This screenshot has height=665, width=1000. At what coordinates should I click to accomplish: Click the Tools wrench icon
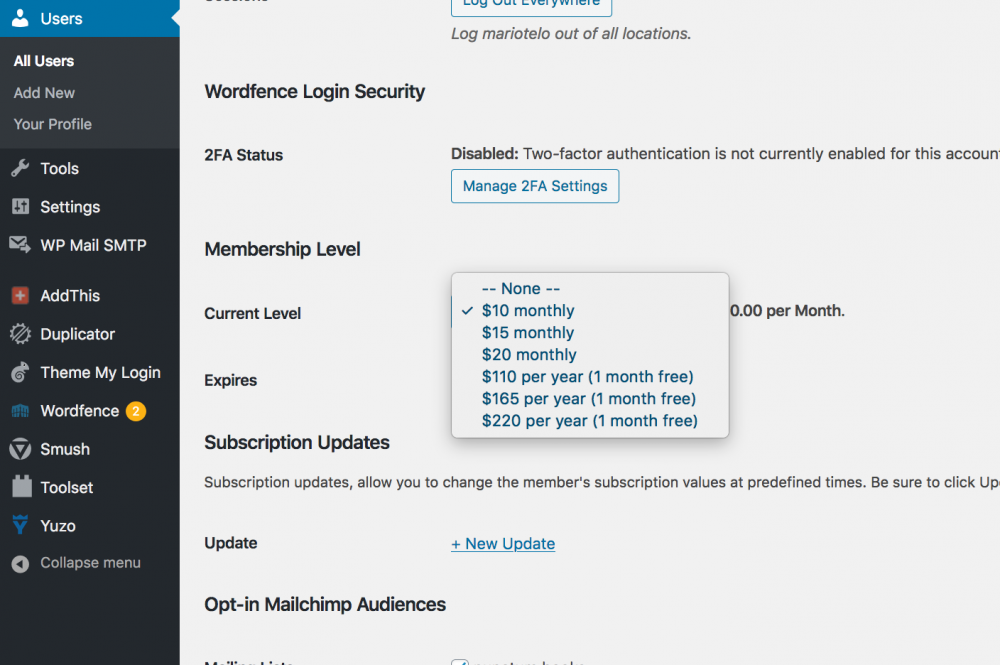click(20, 168)
